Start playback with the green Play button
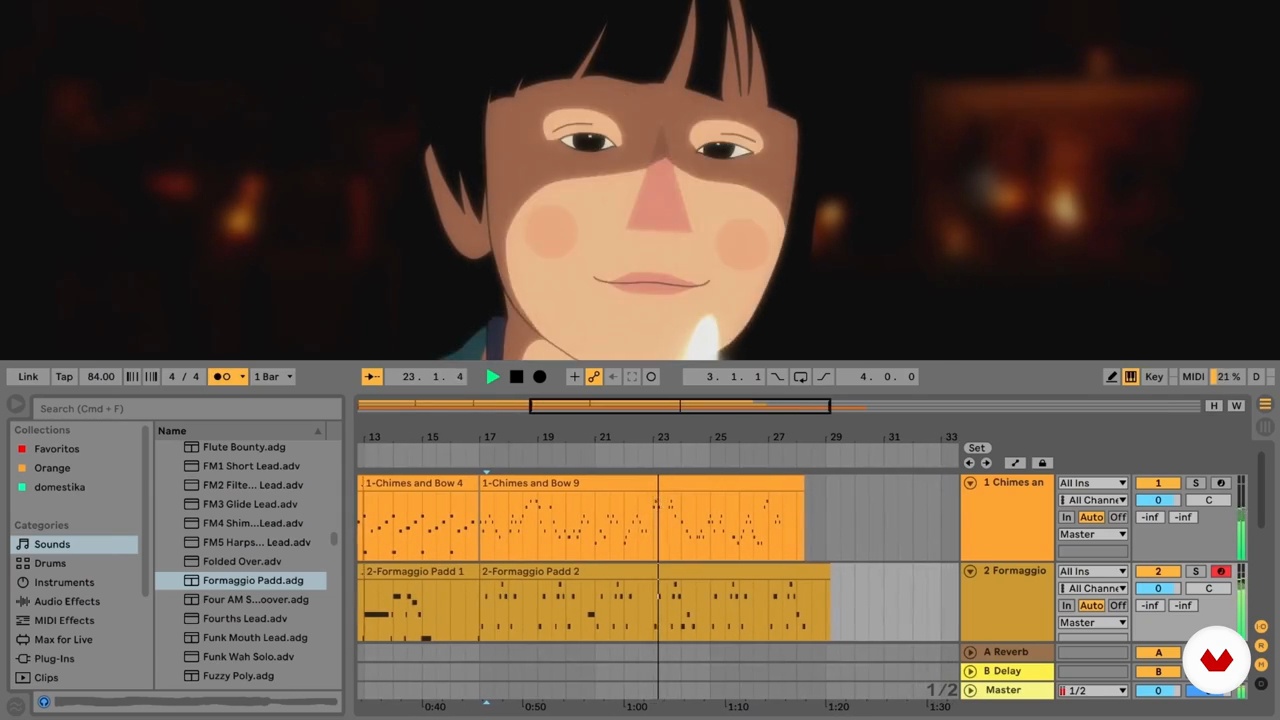1280x720 pixels. tap(493, 377)
